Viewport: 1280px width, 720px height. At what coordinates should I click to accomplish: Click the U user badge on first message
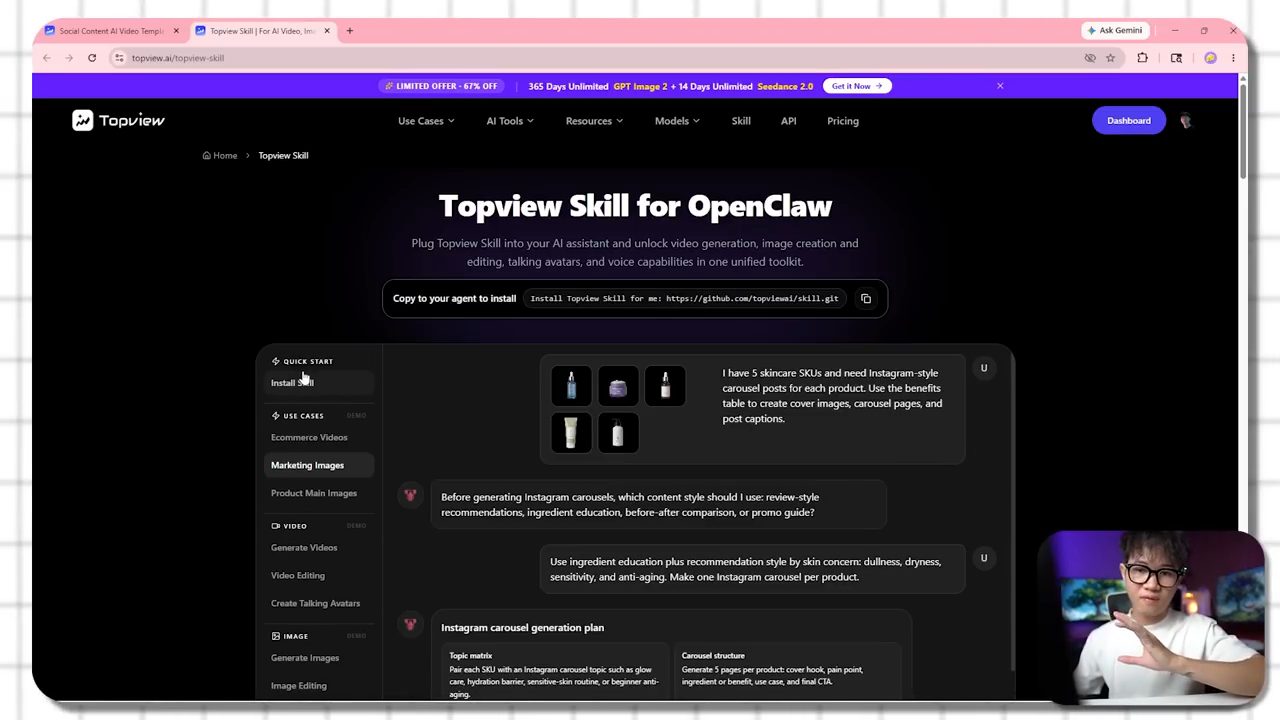point(984,368)
